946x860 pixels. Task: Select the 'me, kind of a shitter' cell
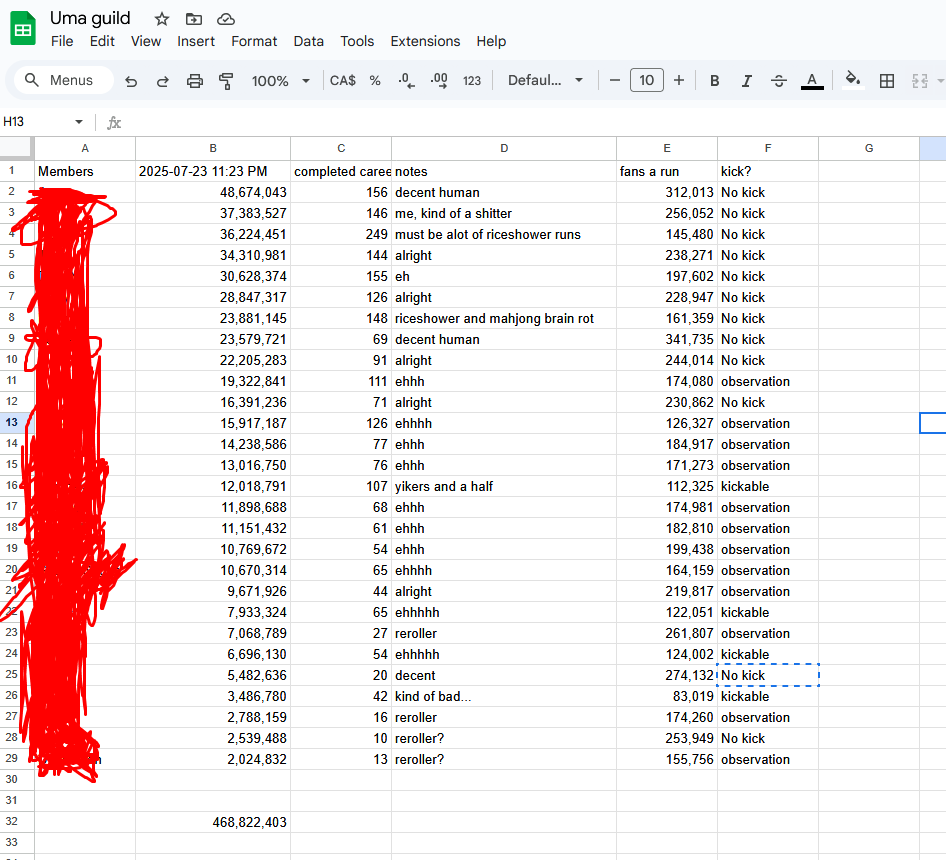(x=504, y=213)
